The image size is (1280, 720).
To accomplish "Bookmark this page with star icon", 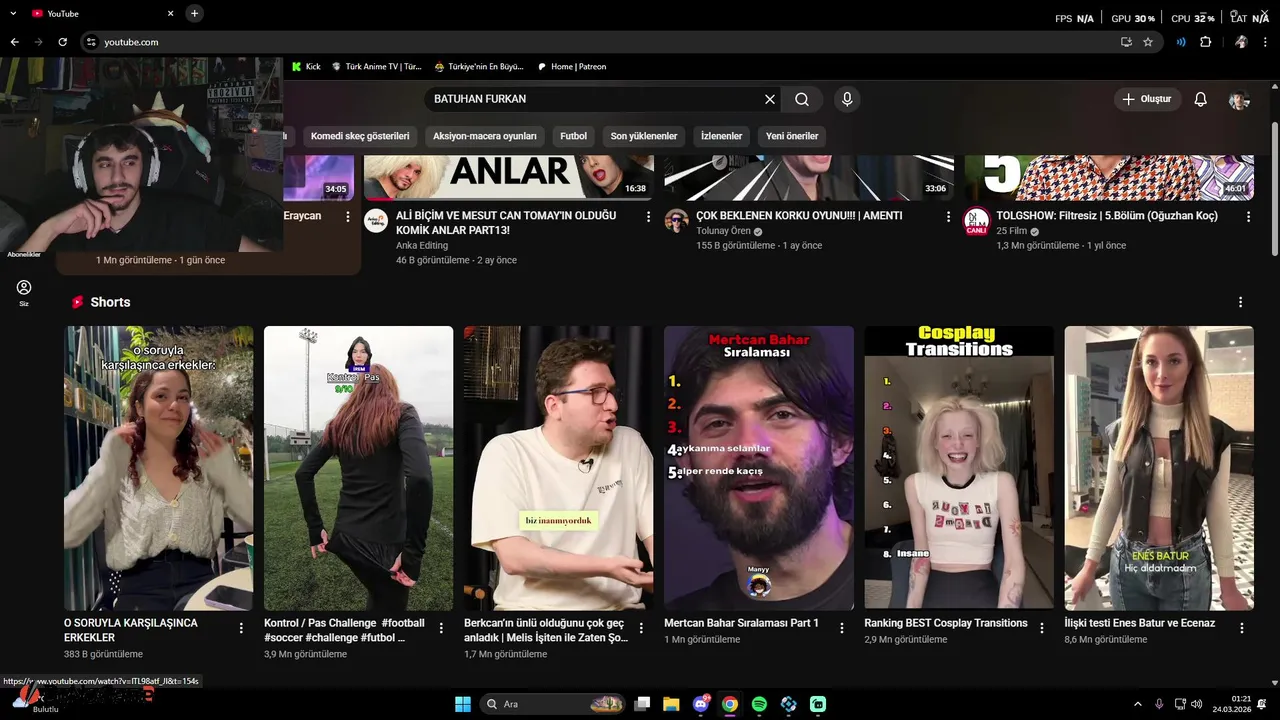I will pyautogui.click(x=1148, y=42).
